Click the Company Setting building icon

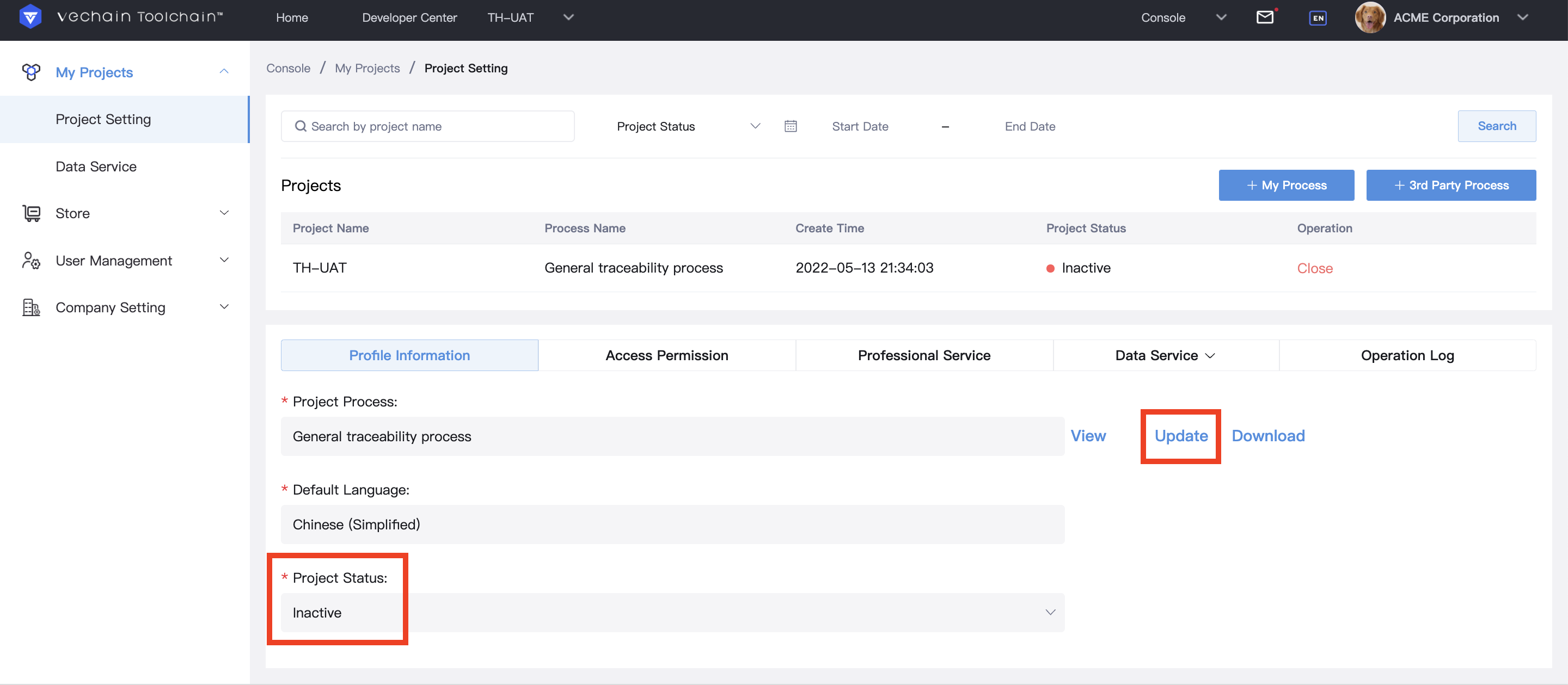coord(31,307)
